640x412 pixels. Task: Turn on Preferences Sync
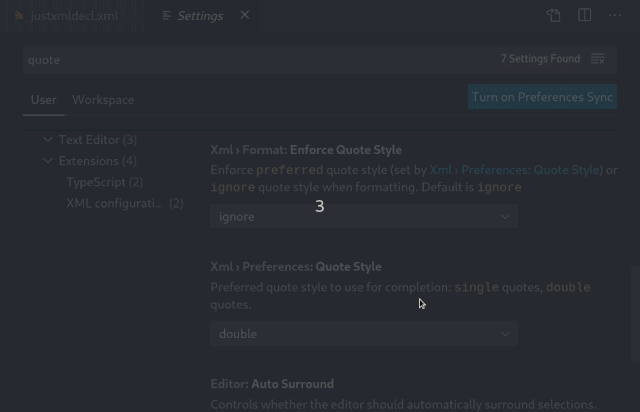point(542,97)
